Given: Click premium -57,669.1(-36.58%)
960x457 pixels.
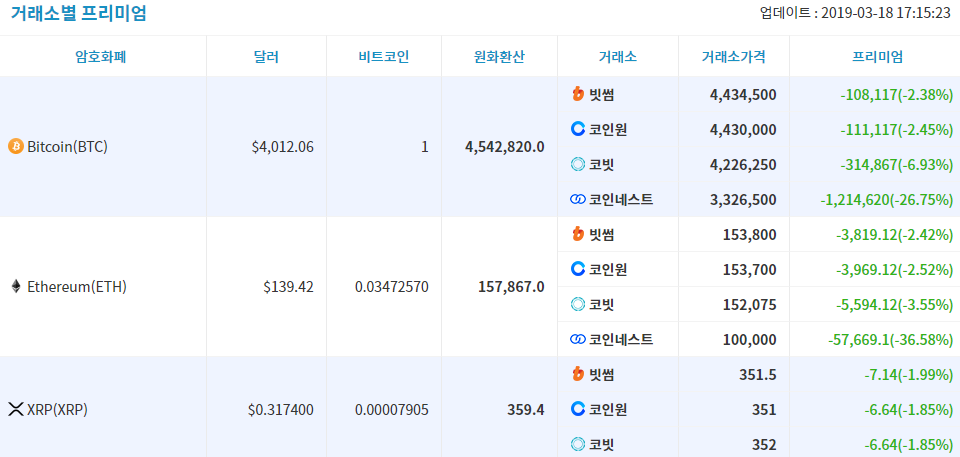Looking at the screenshot, I should click(x=891, y=339).
